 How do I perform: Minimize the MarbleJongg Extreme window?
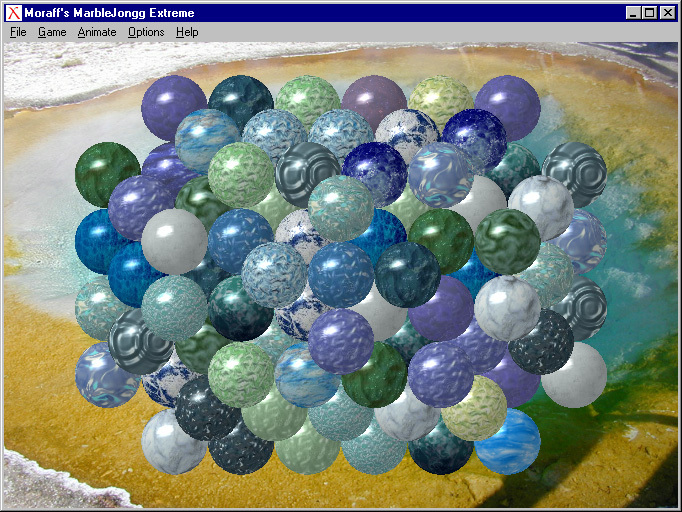(x=634, y=13)
